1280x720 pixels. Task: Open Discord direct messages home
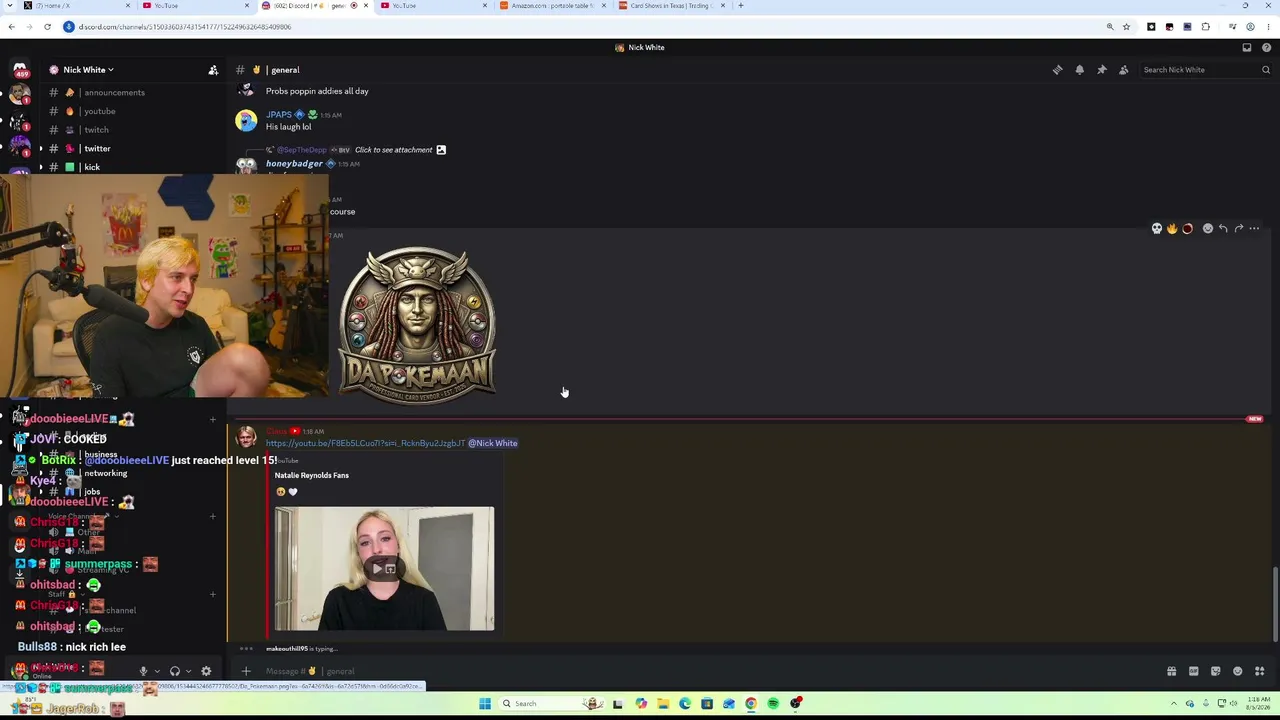pyautogui.click(x=19, y=70)
